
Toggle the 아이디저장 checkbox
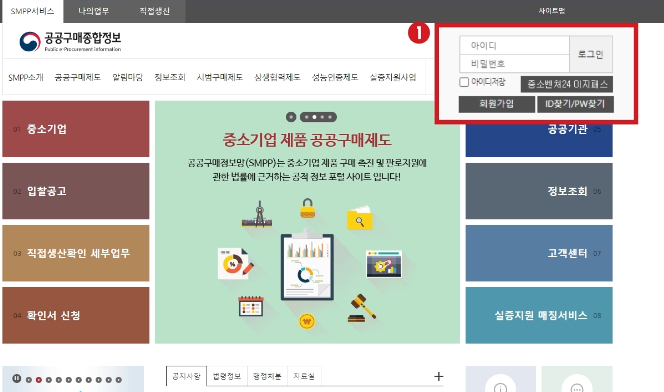click(x=464, y=82)
